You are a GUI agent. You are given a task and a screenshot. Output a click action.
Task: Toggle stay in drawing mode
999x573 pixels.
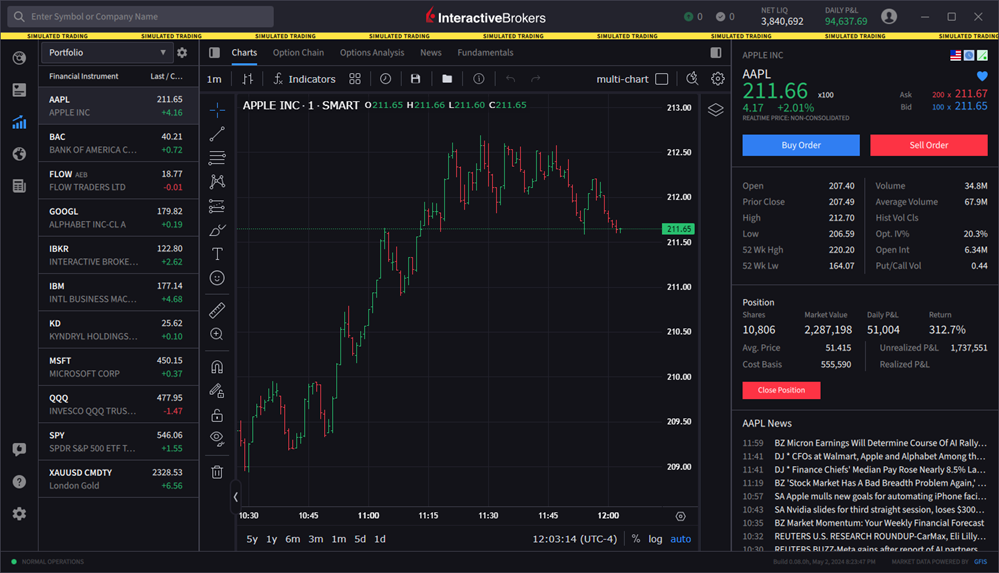(217, 391)
